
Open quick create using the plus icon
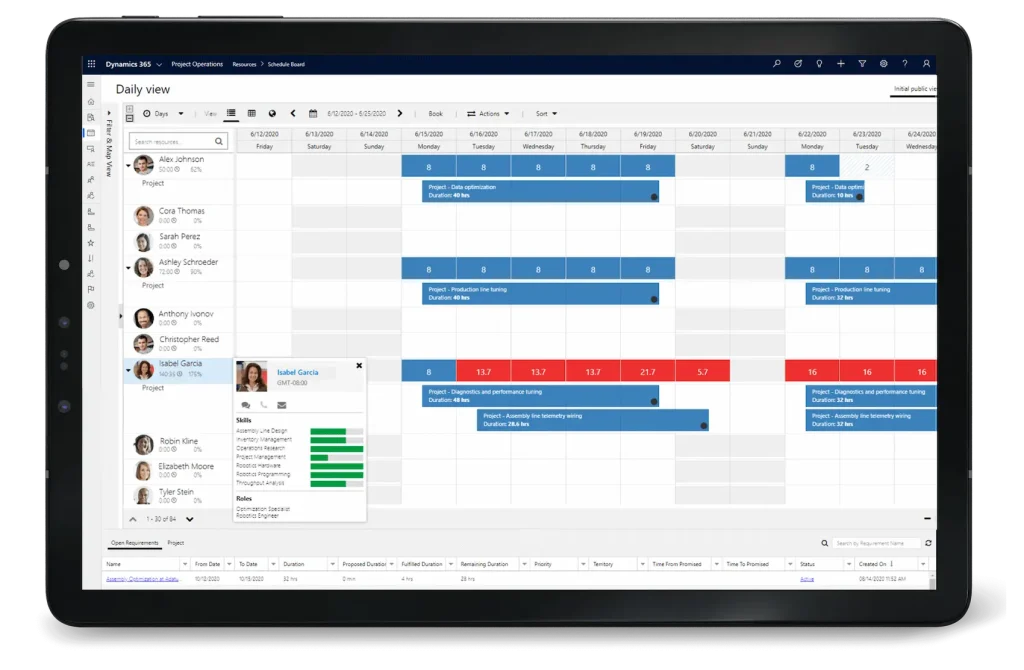841,63
